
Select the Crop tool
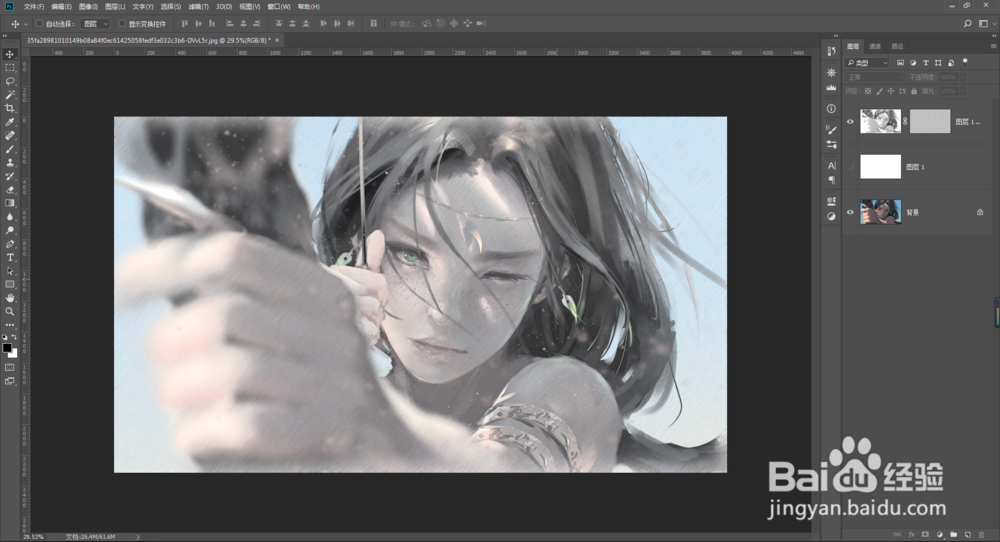pos(10,108)
